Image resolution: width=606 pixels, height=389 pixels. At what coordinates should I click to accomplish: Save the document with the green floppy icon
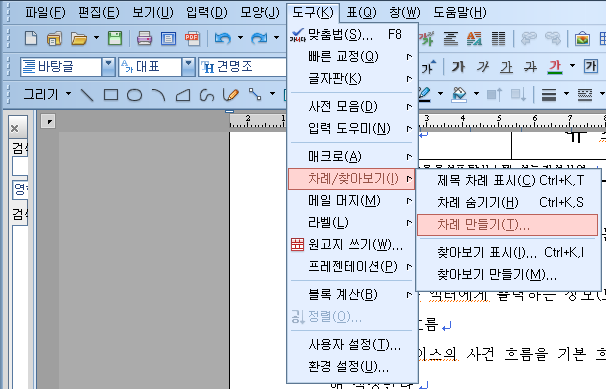point(115,38)
